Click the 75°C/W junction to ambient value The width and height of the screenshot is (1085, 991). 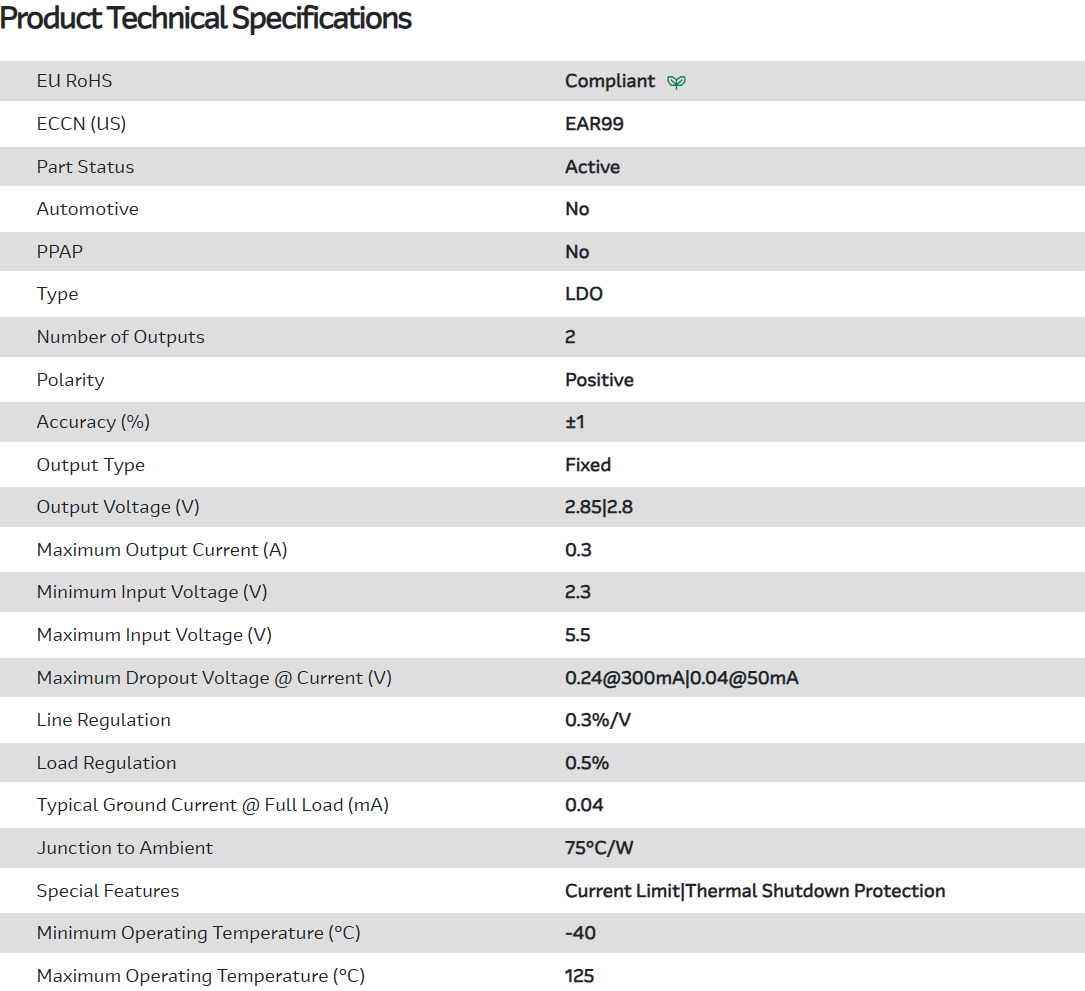(x=599, y=848)
